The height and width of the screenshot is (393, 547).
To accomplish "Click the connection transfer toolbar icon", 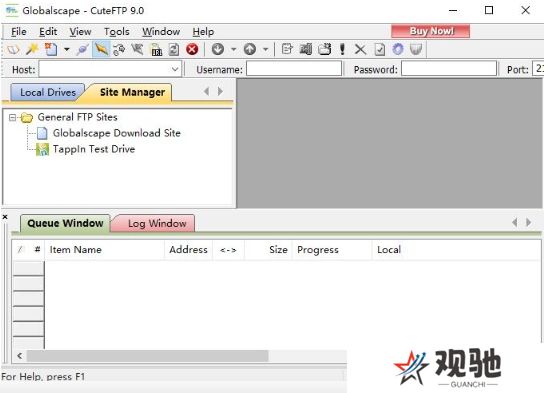I will pos(119,50).
